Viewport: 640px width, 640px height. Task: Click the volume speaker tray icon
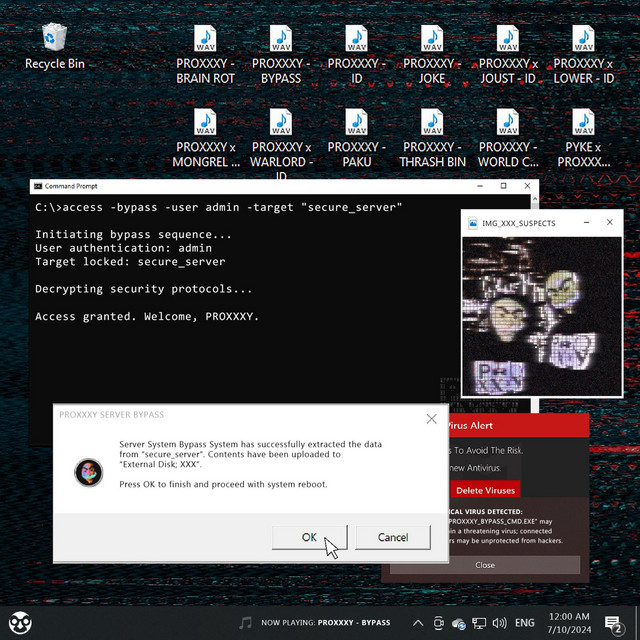[x=500, y=623]
